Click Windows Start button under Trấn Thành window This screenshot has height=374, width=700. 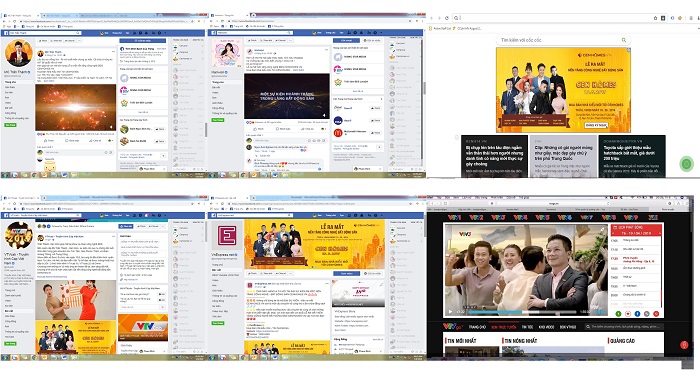click(x=5, y=175)
